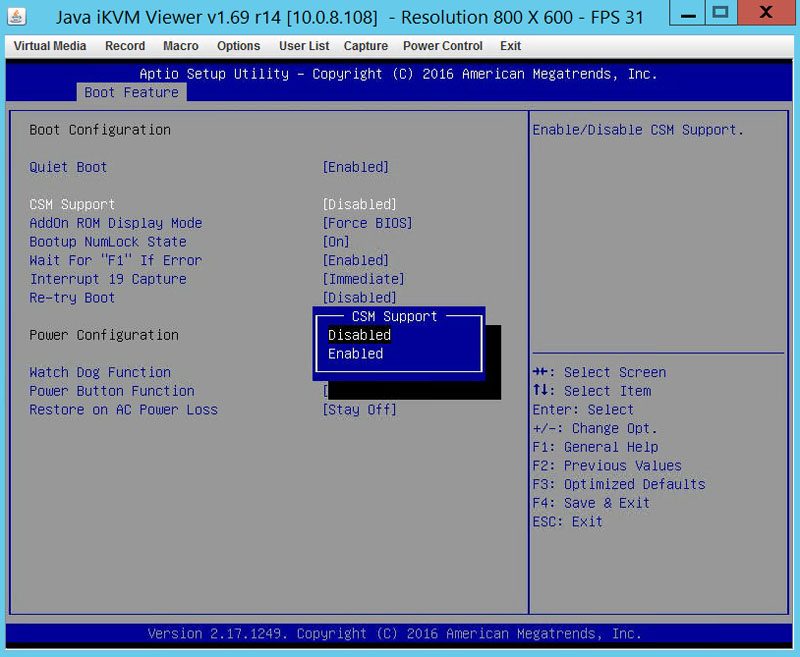The image size is (800, 657).
Task: Click the "F3: Optimized Defaults" hint
Action: click(x=619, y=485)
